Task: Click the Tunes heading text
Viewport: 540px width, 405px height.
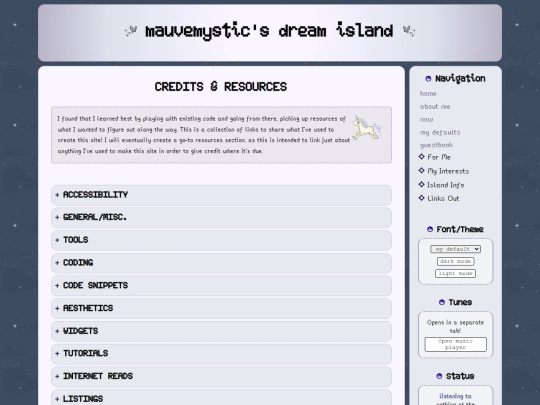Action: (460, 302)
